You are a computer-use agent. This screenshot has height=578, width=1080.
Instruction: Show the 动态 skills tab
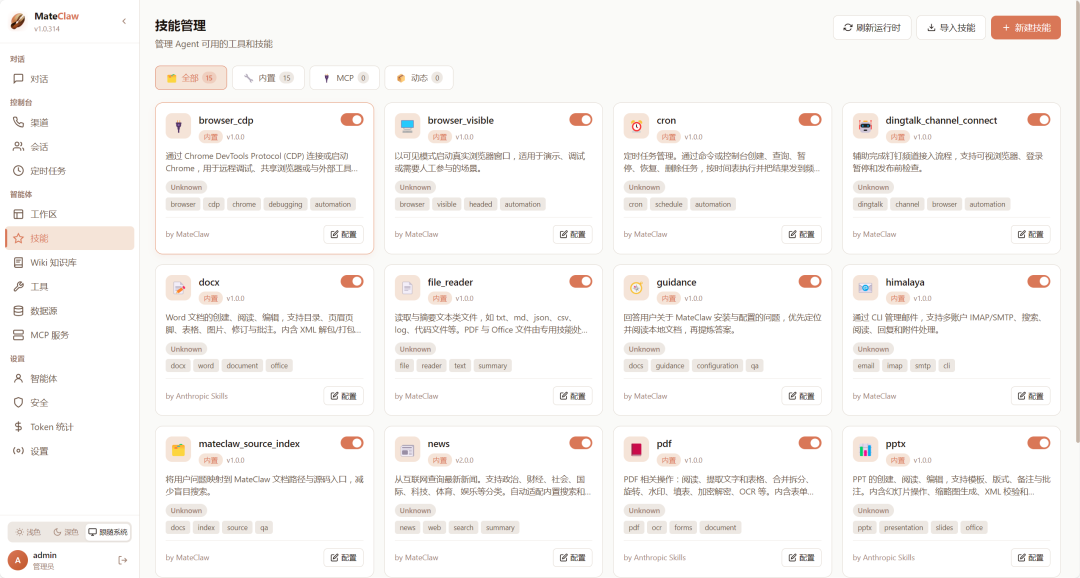pyautogui.click(x=419, y=78)
